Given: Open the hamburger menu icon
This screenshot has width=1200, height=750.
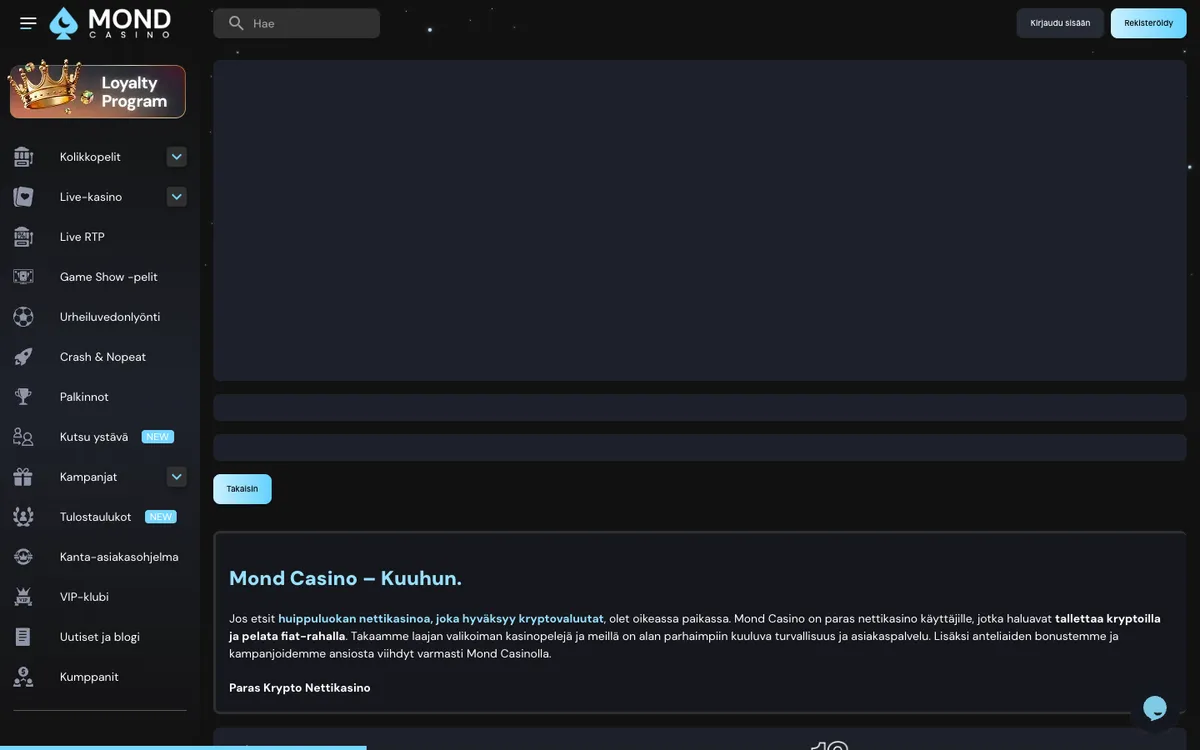Looking at the screenshot, I should point(28,23).
